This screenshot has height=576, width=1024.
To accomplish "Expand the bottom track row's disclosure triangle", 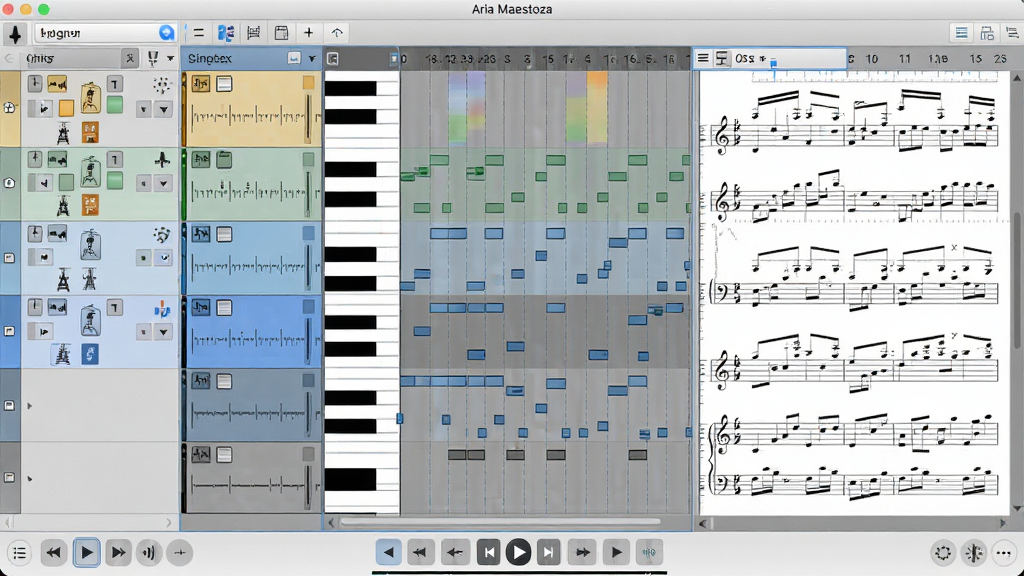I will [29, 479].
